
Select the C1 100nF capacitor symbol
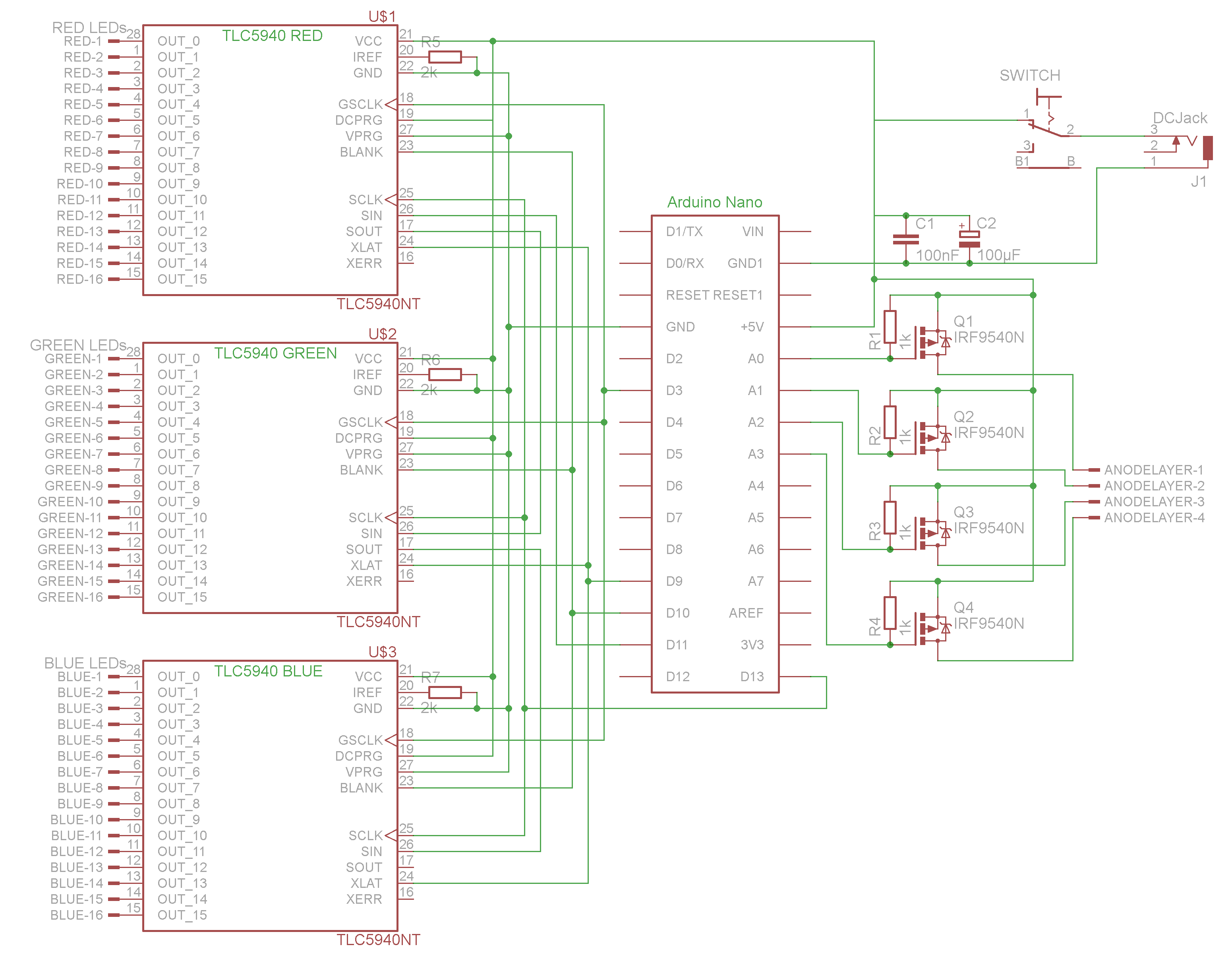click(906, 239)
